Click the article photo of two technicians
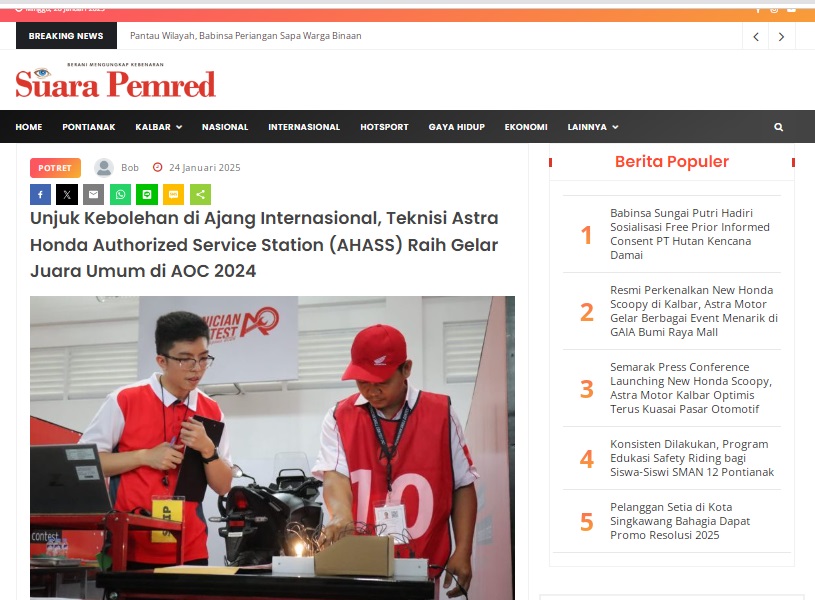This screenshot has height=600, width=815. tap(272, 448)
